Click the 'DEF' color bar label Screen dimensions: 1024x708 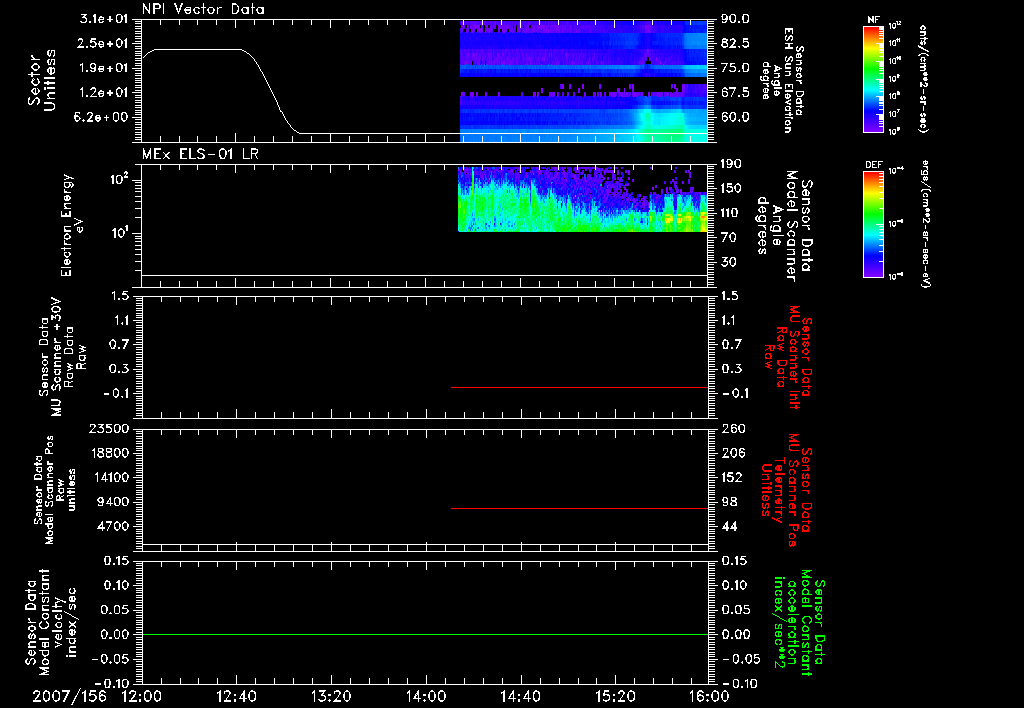pos(873,165)
